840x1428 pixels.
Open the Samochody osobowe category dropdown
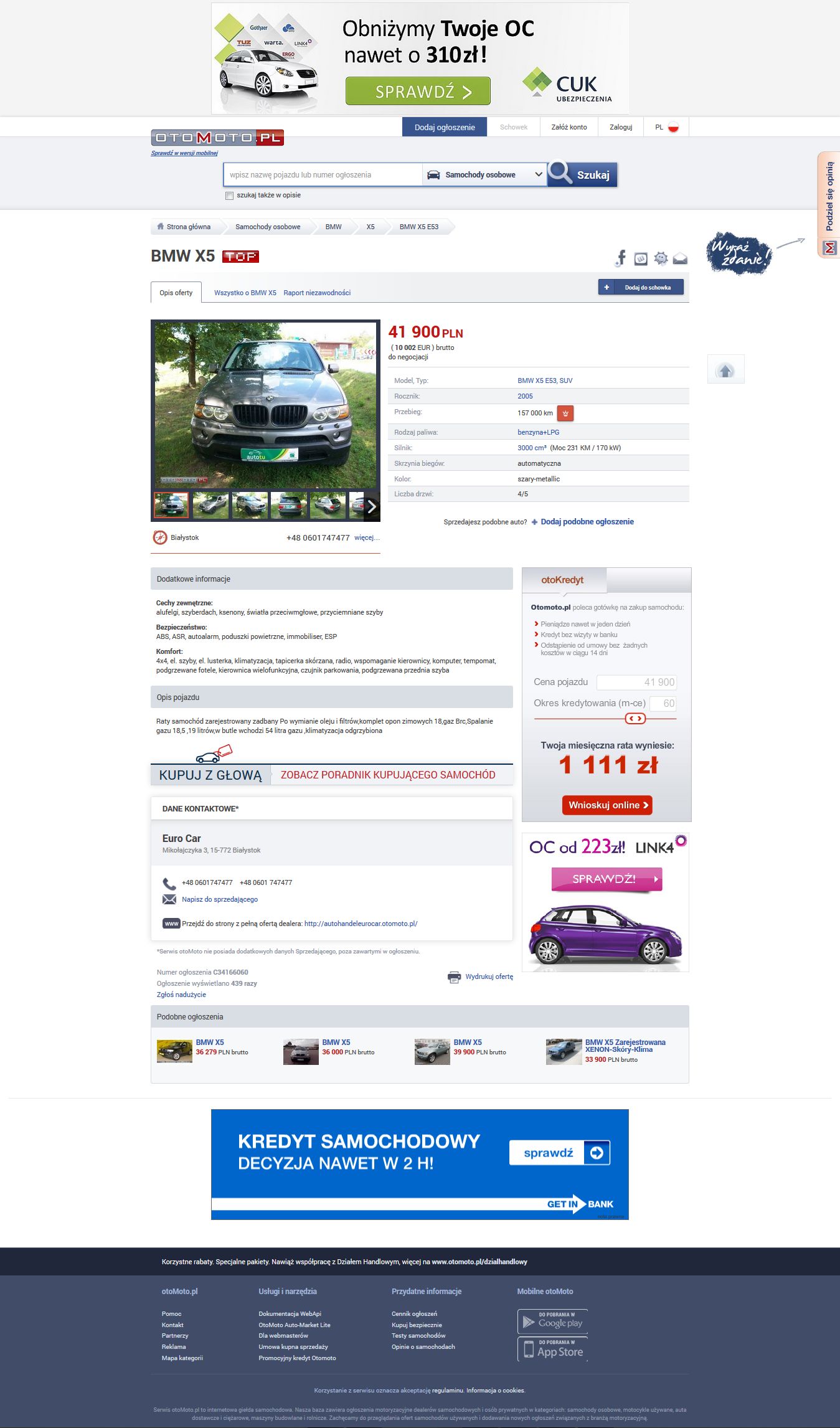(484, 175)
